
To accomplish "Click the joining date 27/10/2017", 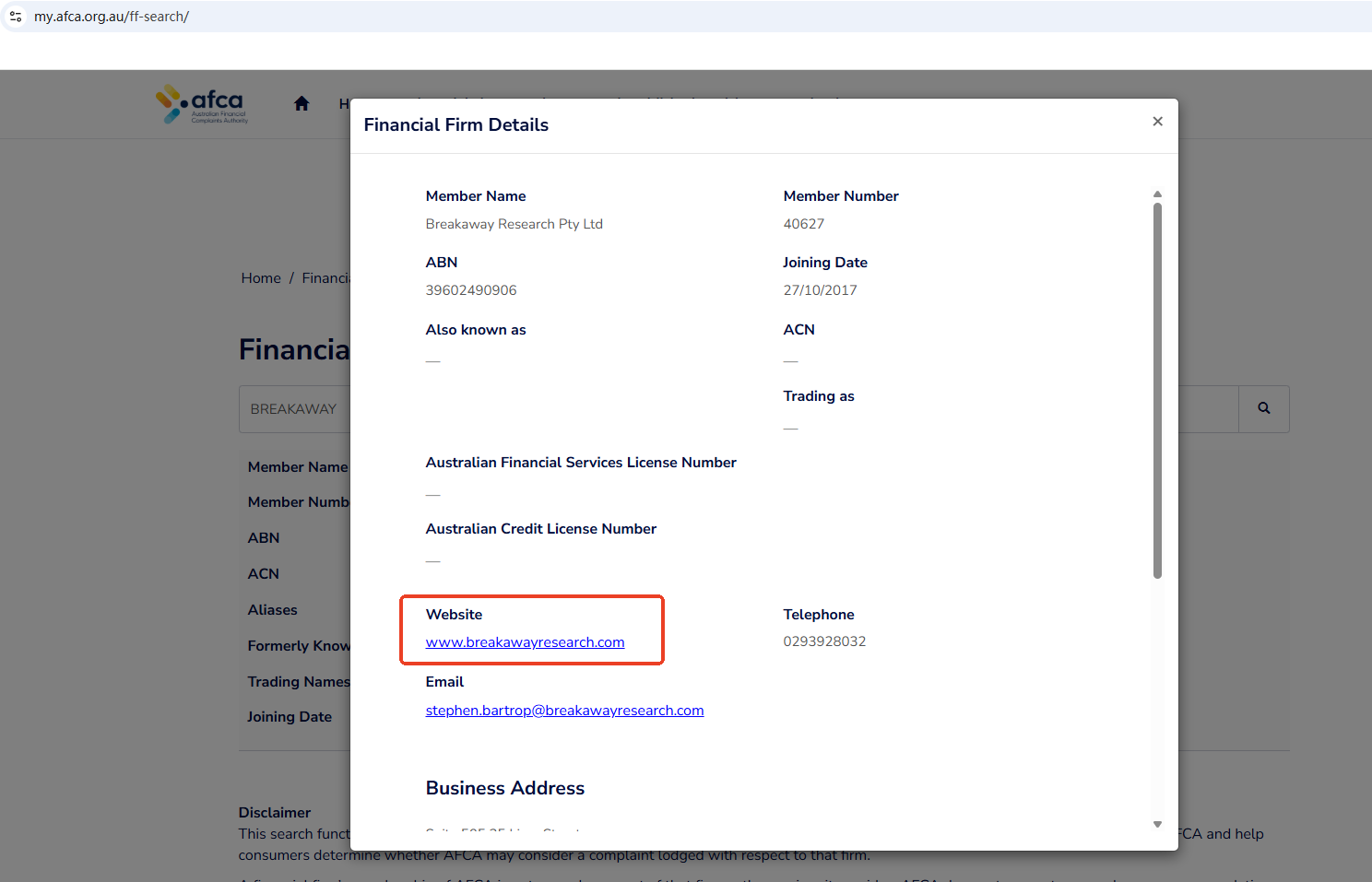I will (x=820, y=290).
